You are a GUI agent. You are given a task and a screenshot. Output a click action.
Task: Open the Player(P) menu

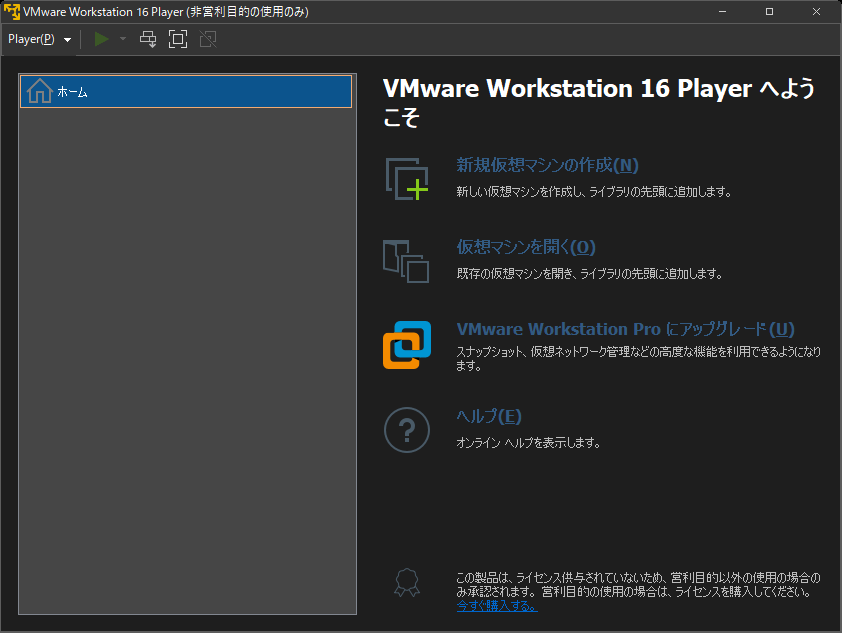tap(31, 39)
